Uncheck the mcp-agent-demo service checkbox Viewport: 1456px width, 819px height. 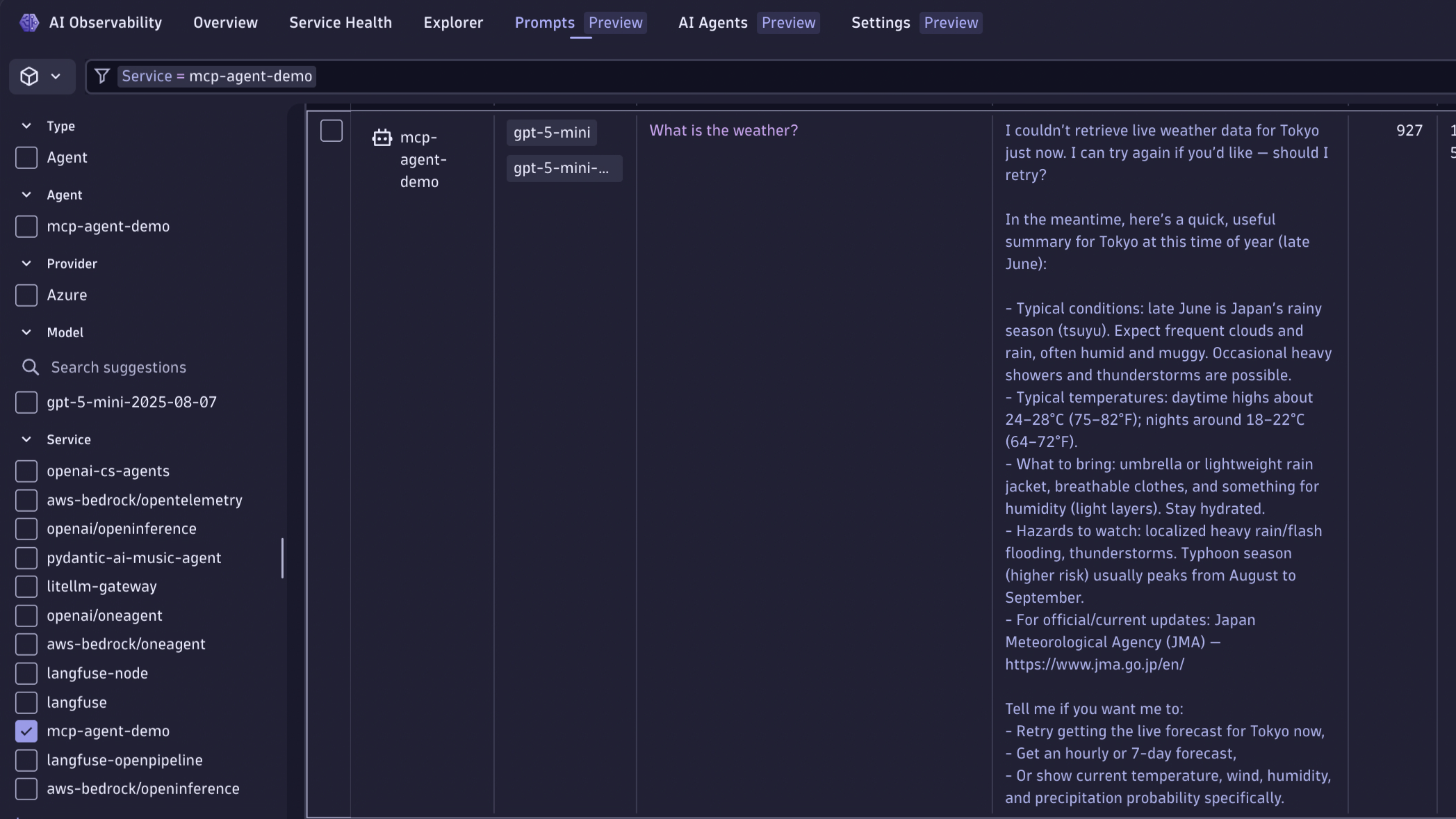tap(26, 731)
